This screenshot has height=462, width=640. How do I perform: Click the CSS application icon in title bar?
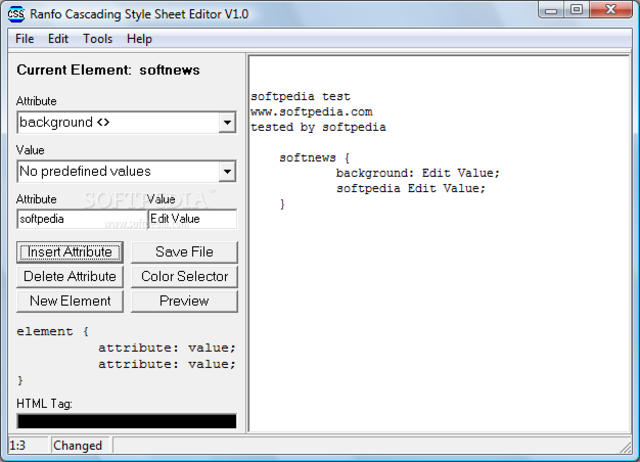point(16,14)
